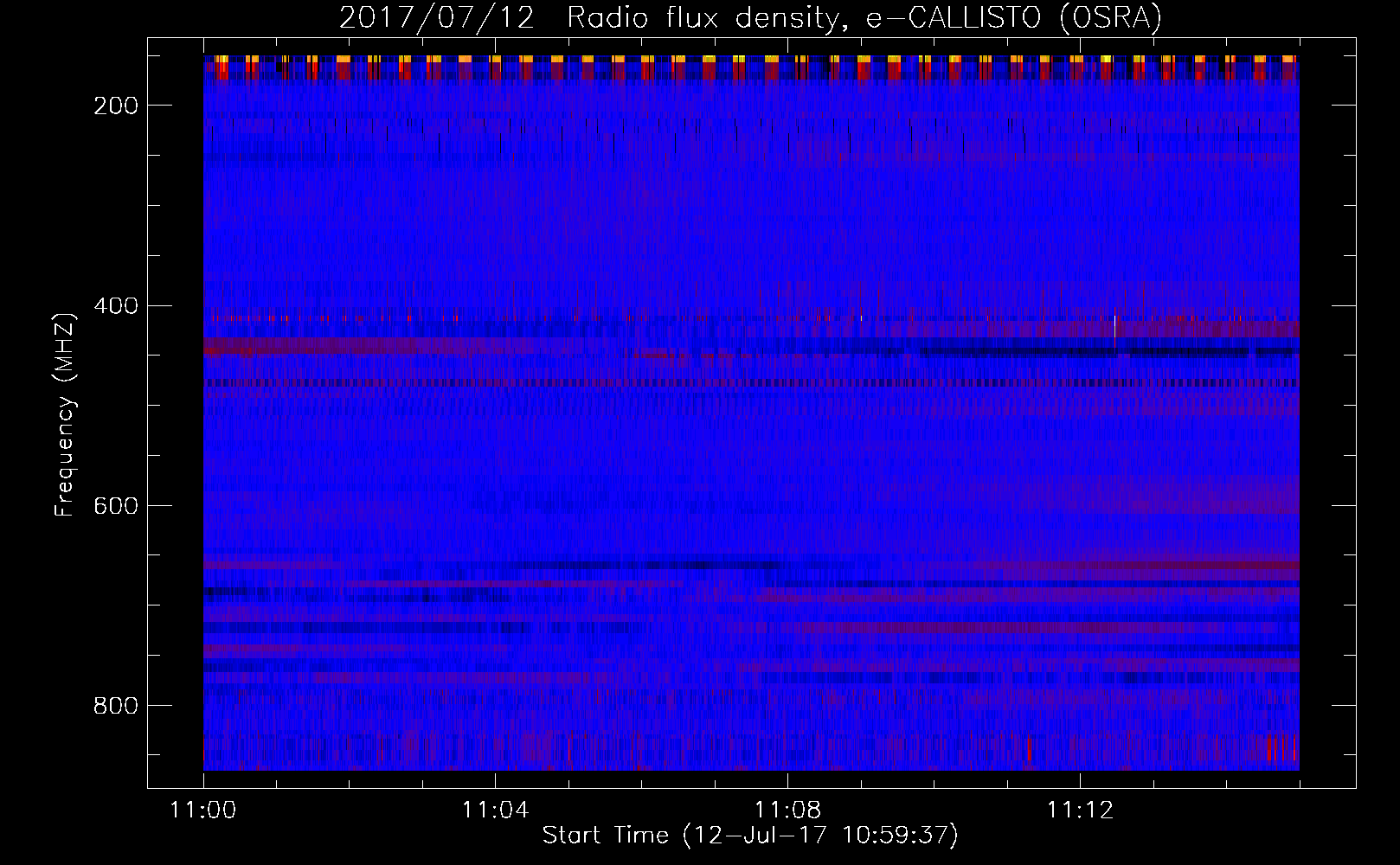The height and width of the screenshot is (865, 1400).
Task: Click the '600' frequency axis label
Action: [115, 506]
